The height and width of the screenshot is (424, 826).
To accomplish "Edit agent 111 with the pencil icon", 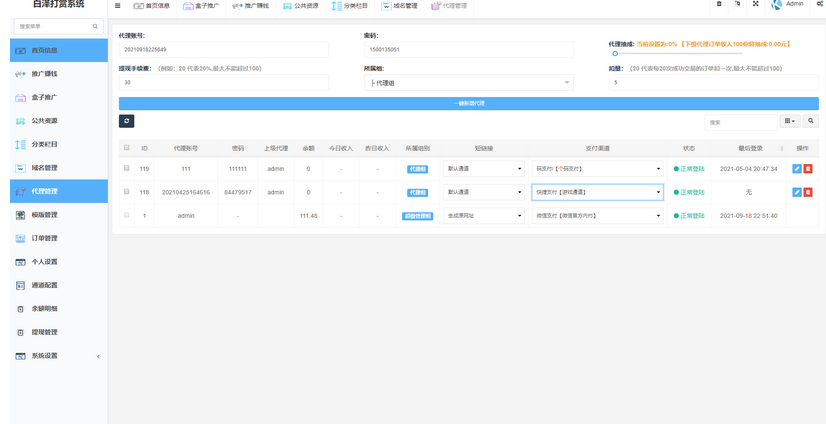I will pos(797,169).
